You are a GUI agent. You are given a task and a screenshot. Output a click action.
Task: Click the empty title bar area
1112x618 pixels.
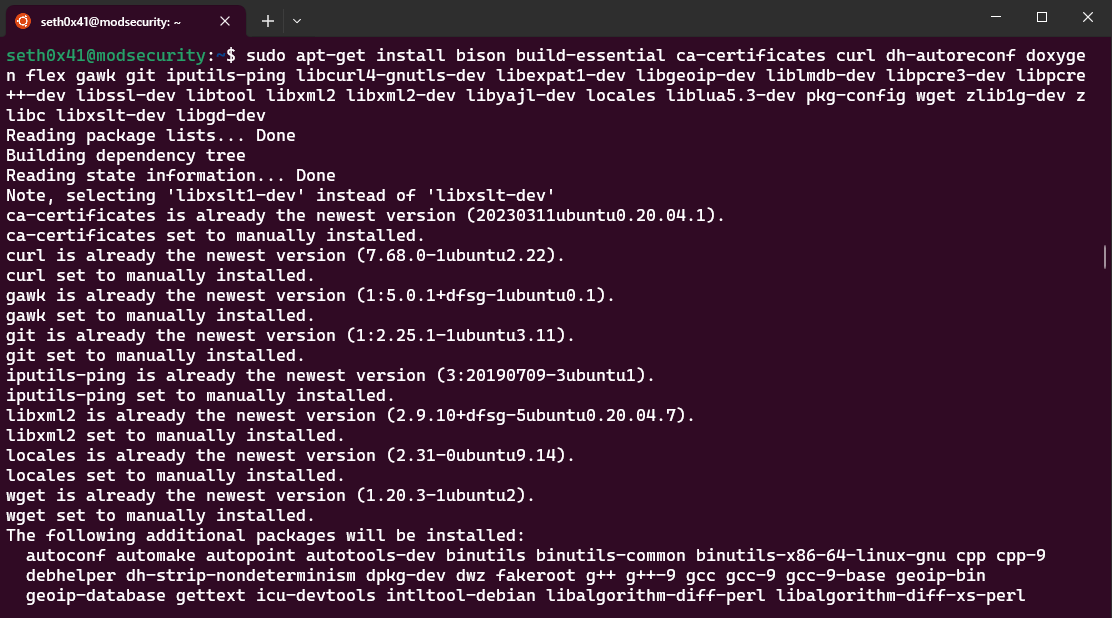[x=650, y=18]
